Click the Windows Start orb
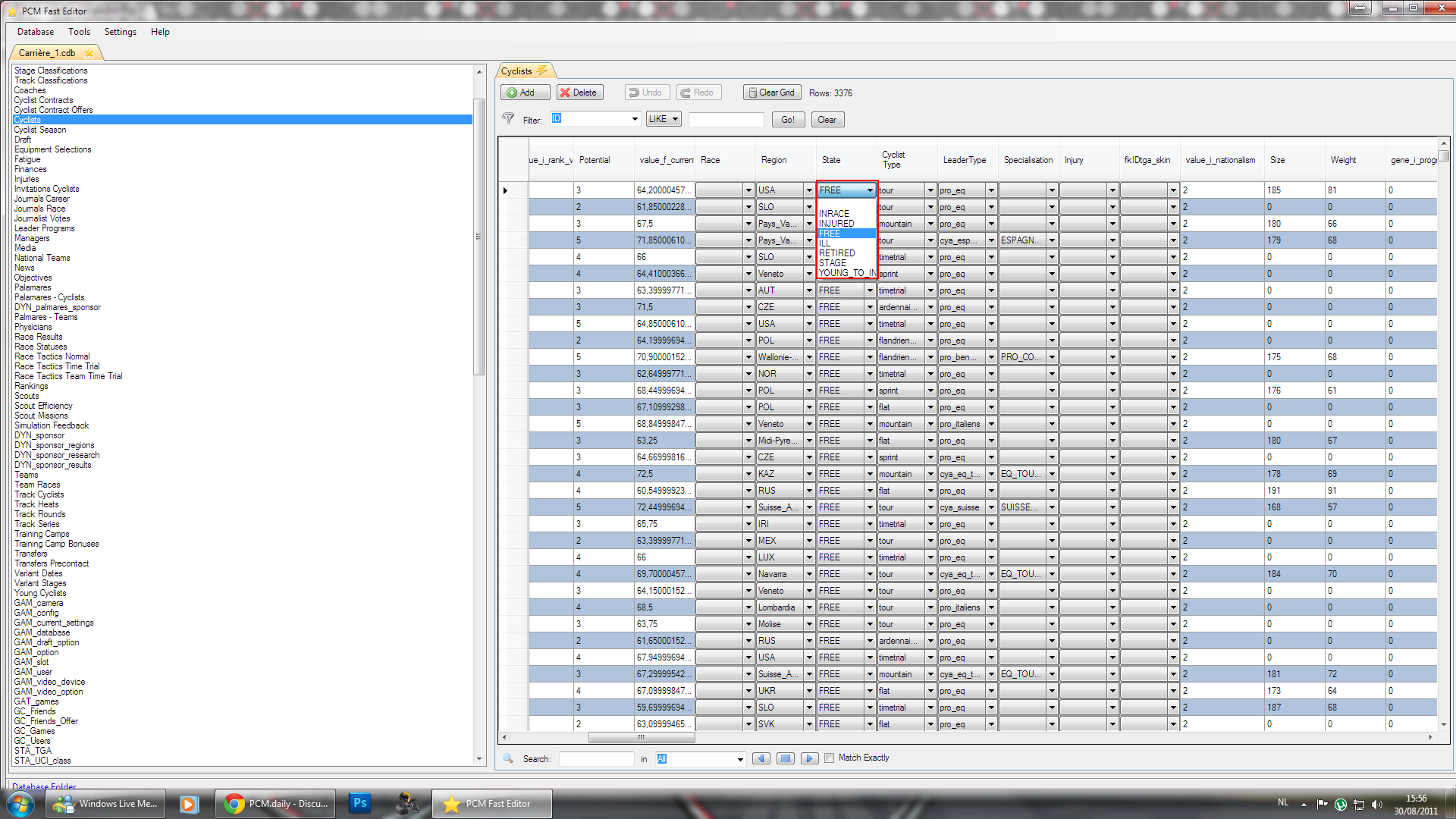Image resolution: width=1456 pixels, height=819 pixels. tap(20, 803)
